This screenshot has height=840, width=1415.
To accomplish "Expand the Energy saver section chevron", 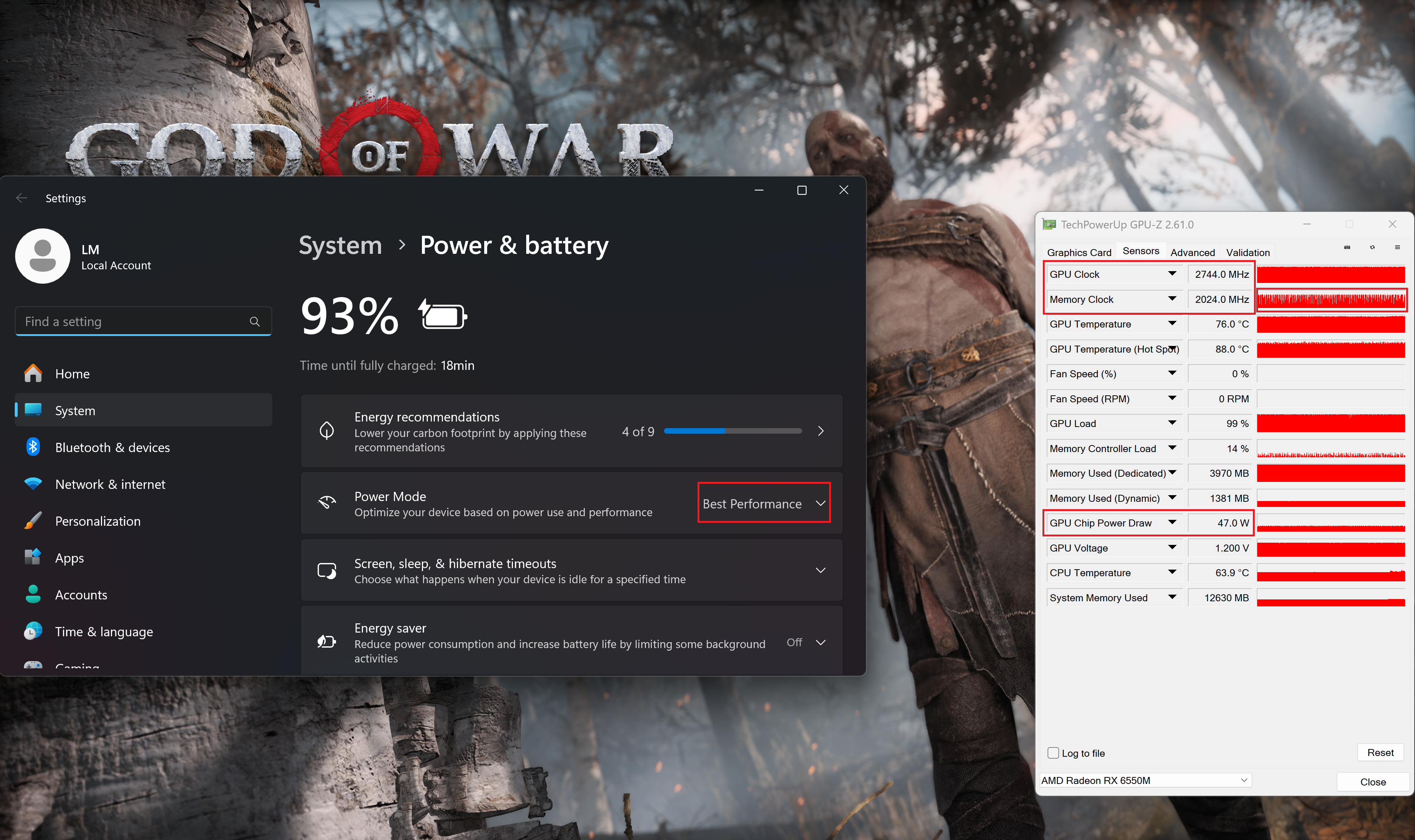I will (x=821, y=643).
